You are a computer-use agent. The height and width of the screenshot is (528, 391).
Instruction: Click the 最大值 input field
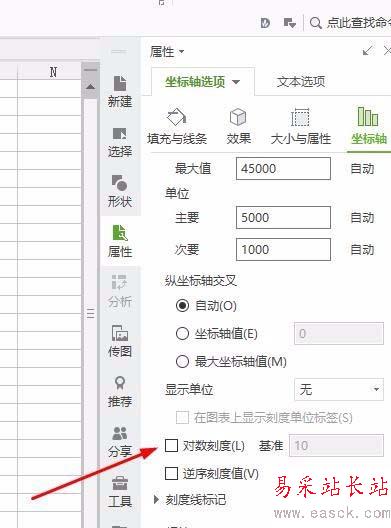click(283, 168)
